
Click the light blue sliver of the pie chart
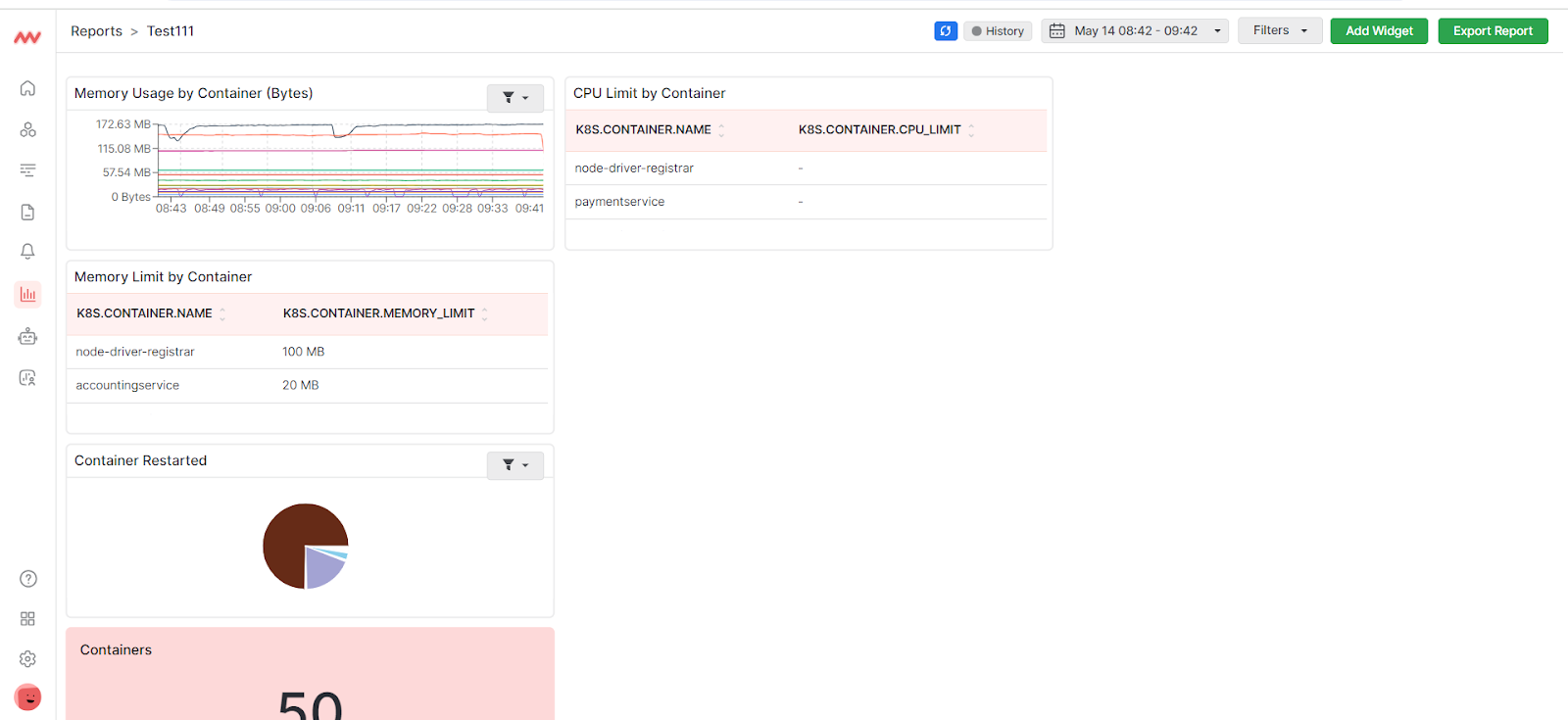[x=338, y=552]
